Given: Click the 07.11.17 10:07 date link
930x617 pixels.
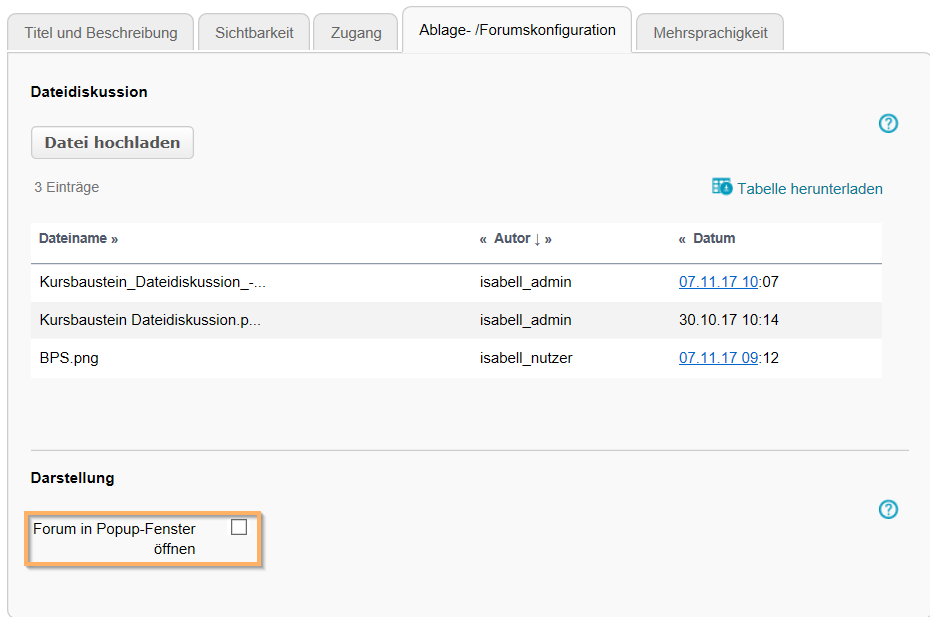Looking at the screenshot, I should [718, 282].
